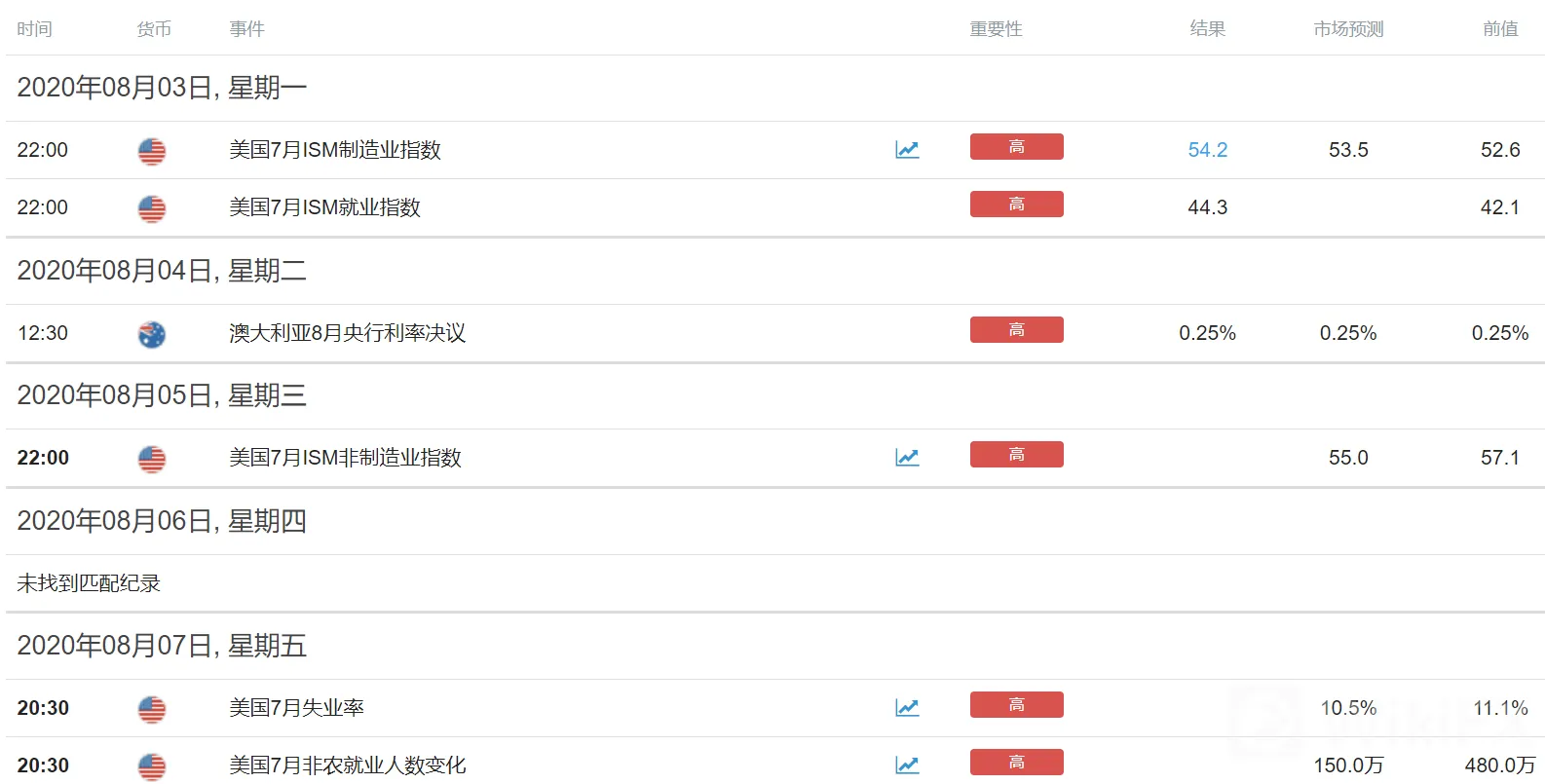Image resolution: width=1545 pixels, height=784 pixels.
Task: Open chart icon for US July unemployment rate
Action: pyautogui.click(x=907, y=708)
